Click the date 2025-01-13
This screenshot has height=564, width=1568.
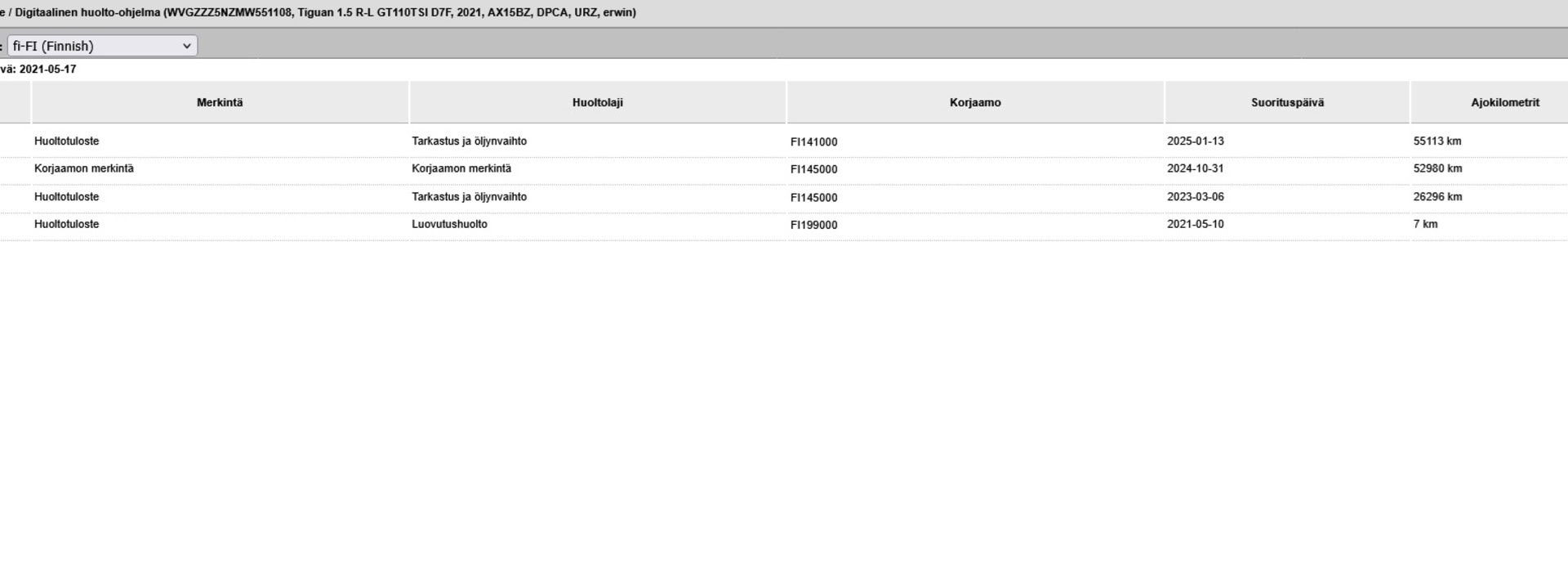click(1196, 141)
